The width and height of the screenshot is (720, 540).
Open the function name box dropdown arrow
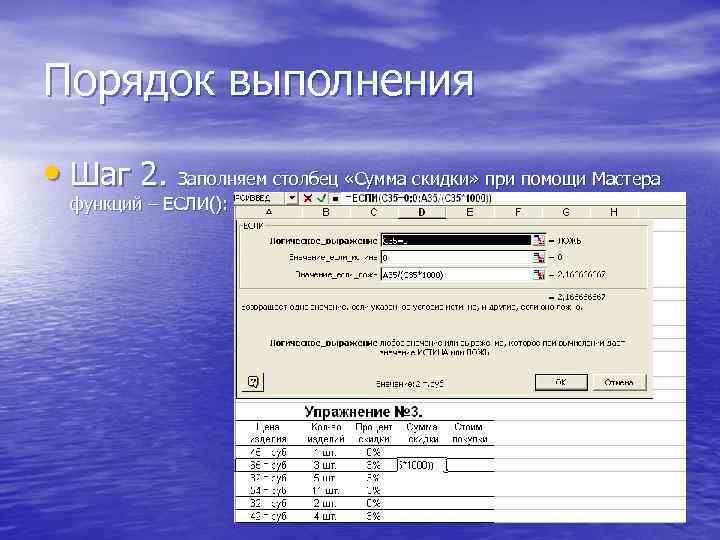click(292, 198)
